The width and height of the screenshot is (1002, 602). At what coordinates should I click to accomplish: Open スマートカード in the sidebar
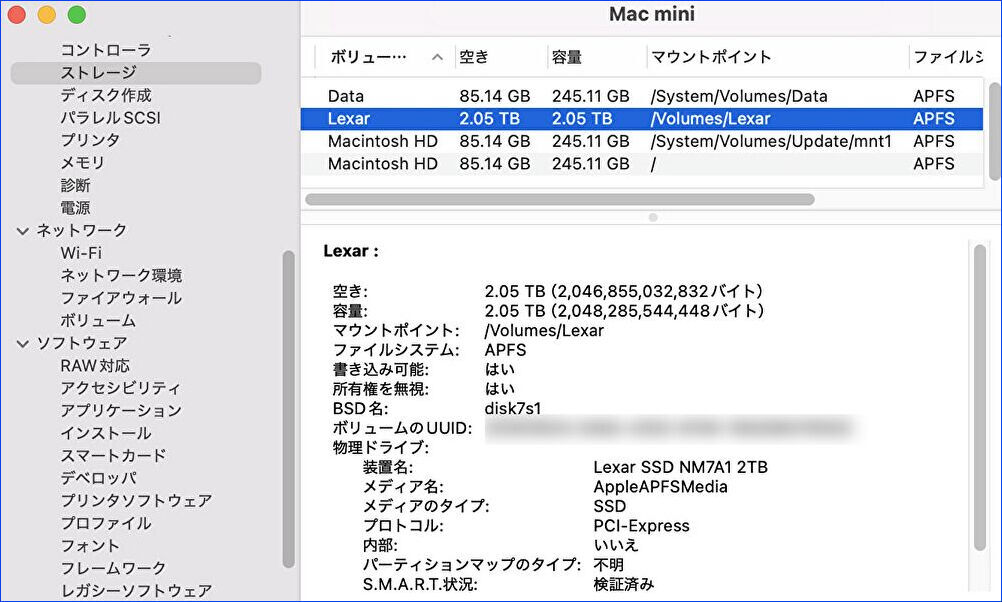coord(113,456)
